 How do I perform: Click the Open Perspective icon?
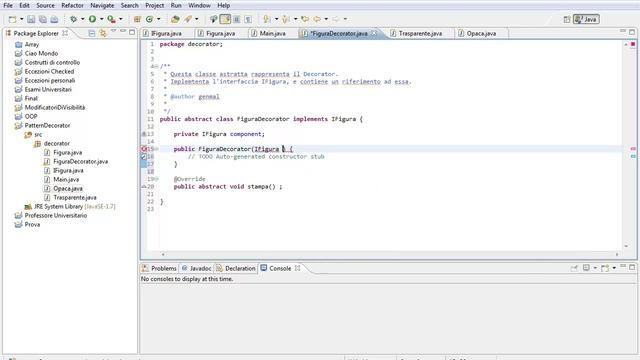point(567,19)
